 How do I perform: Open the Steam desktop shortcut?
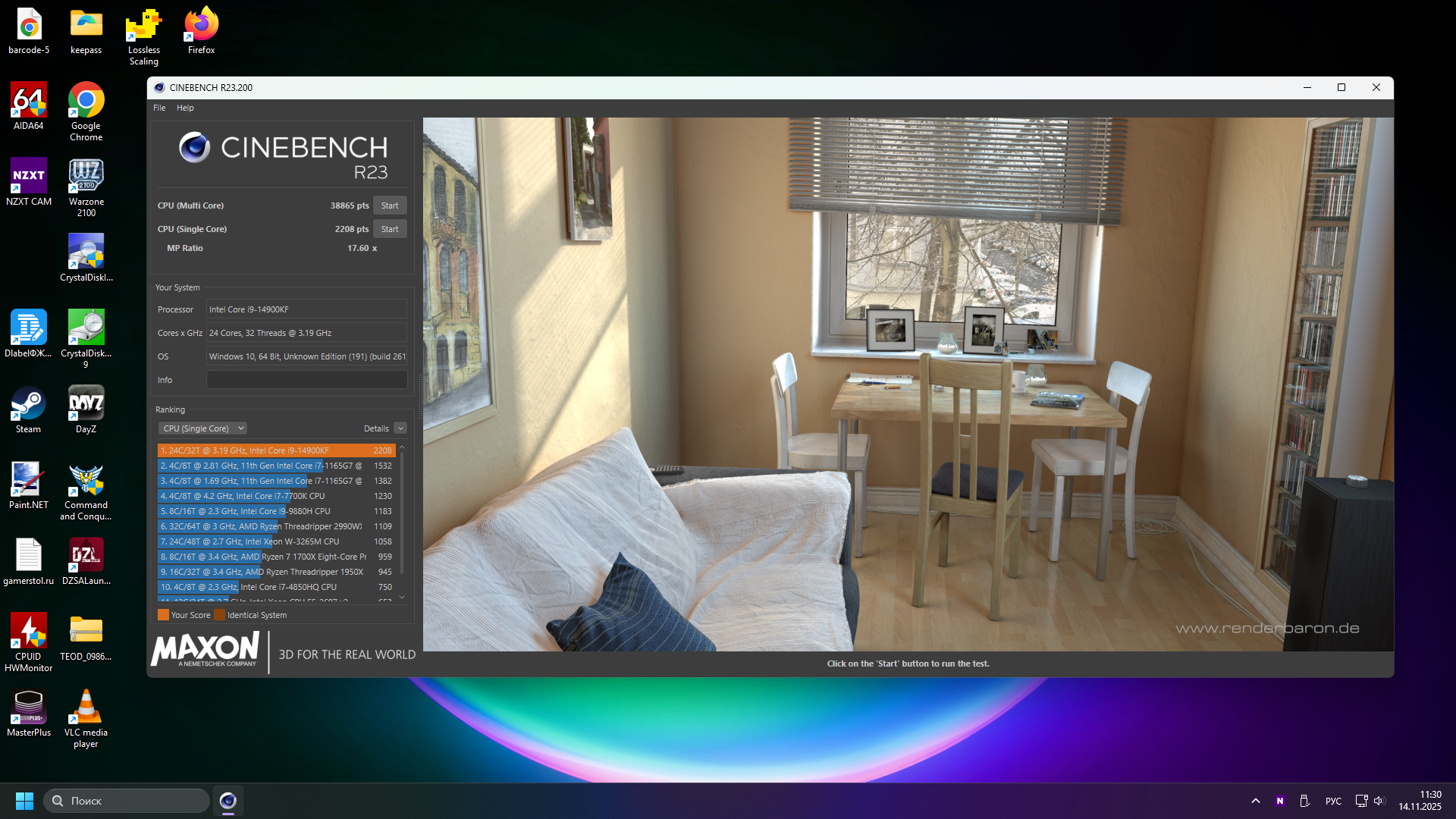pos(28,404)
